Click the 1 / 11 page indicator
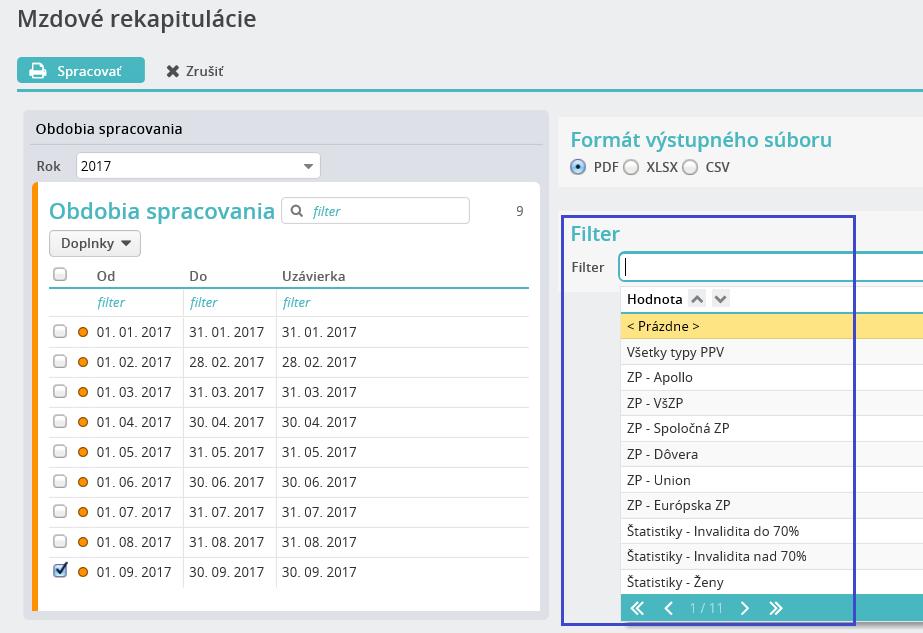This screenshot has width=923, height=633. (706, 608)
